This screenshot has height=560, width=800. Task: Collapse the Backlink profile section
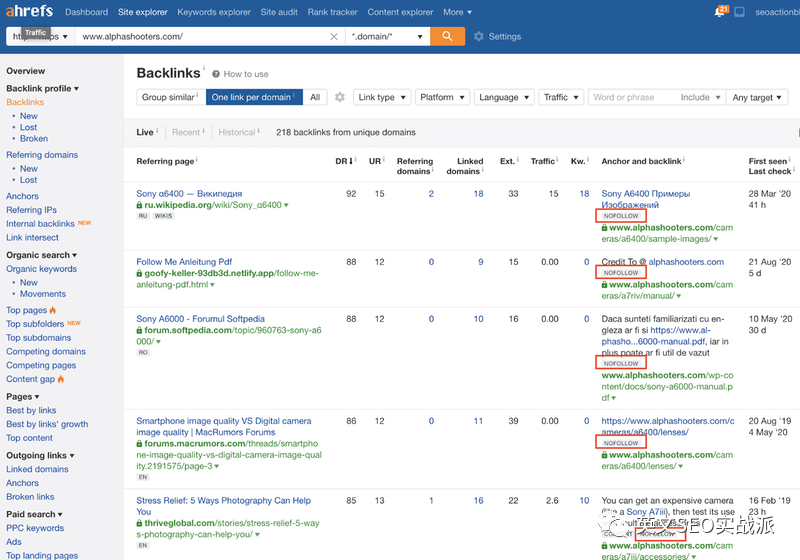tap(42, 88)
